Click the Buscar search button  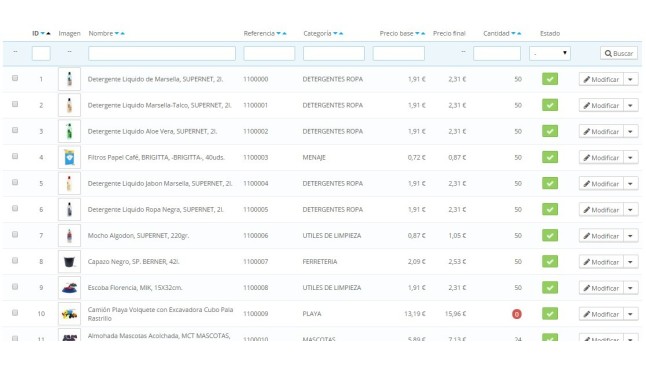[x=619, y=53]
